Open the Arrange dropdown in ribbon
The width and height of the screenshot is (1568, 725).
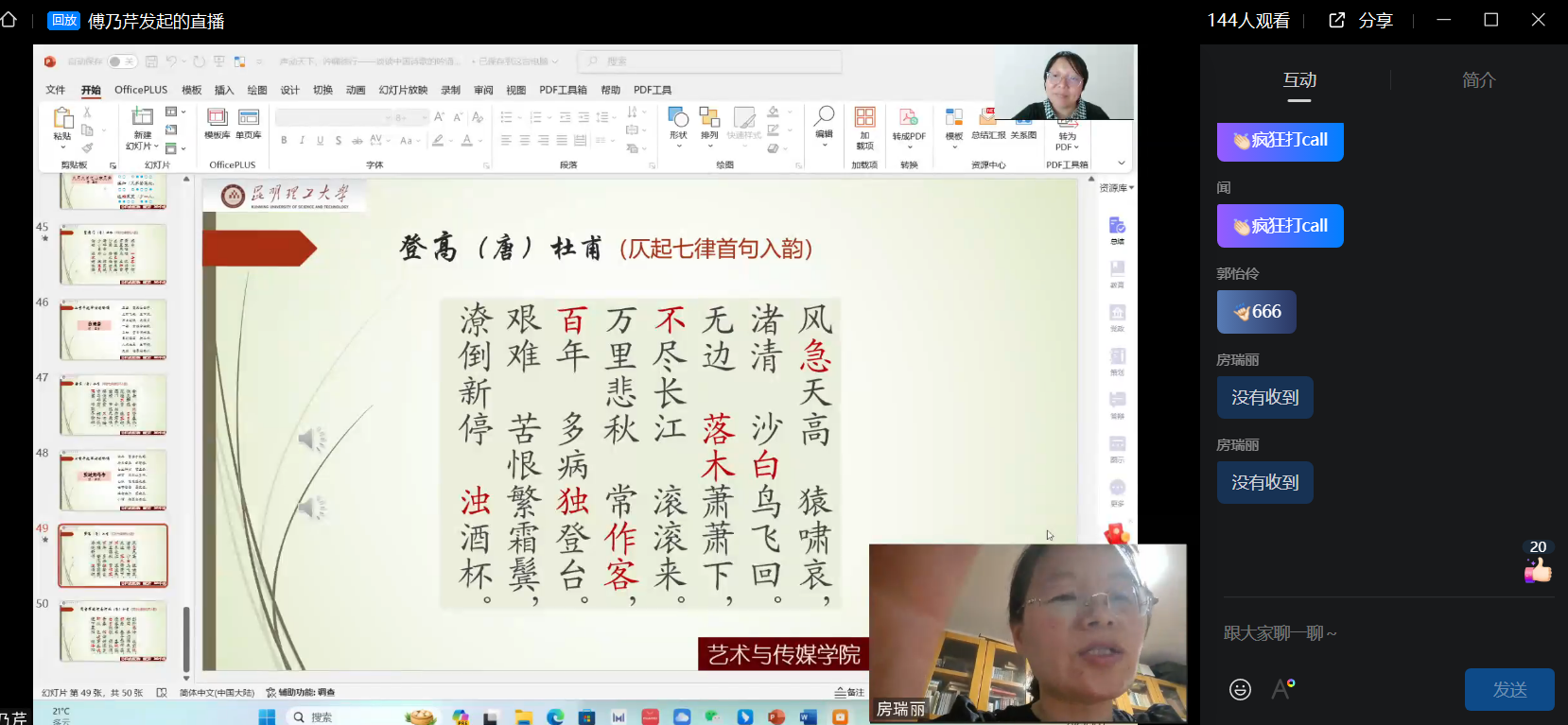point(709,123)
